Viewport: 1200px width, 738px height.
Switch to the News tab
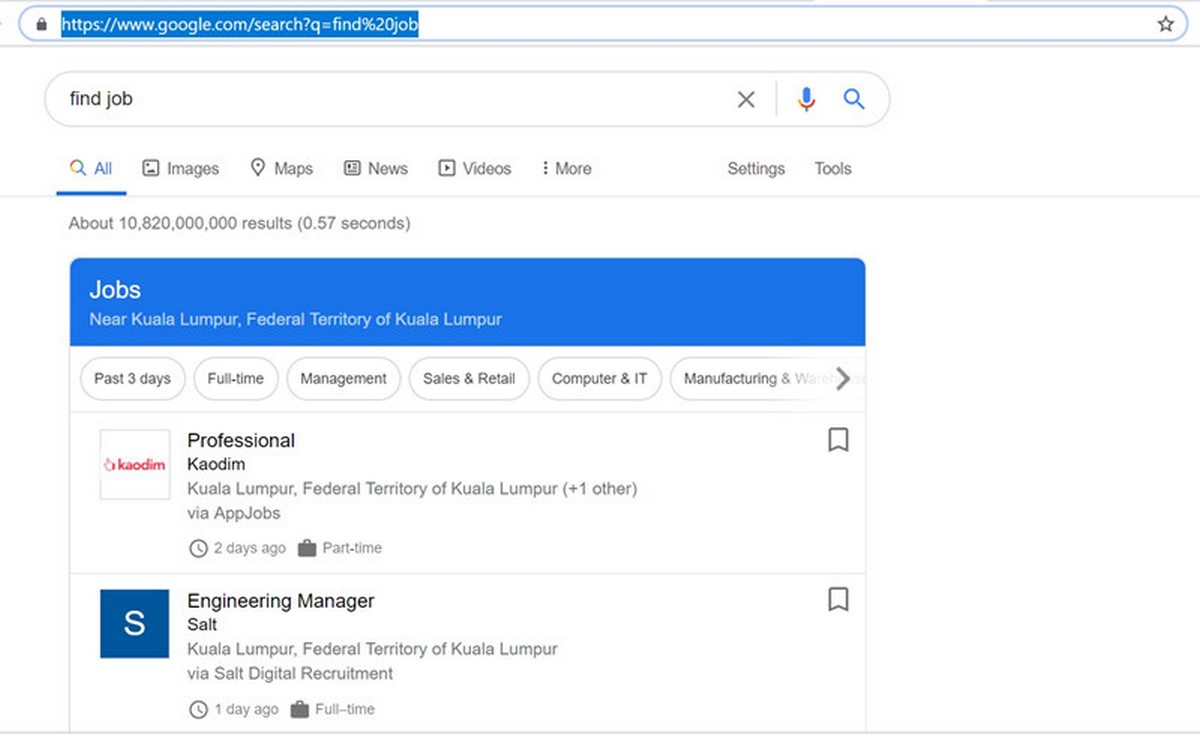376,169
